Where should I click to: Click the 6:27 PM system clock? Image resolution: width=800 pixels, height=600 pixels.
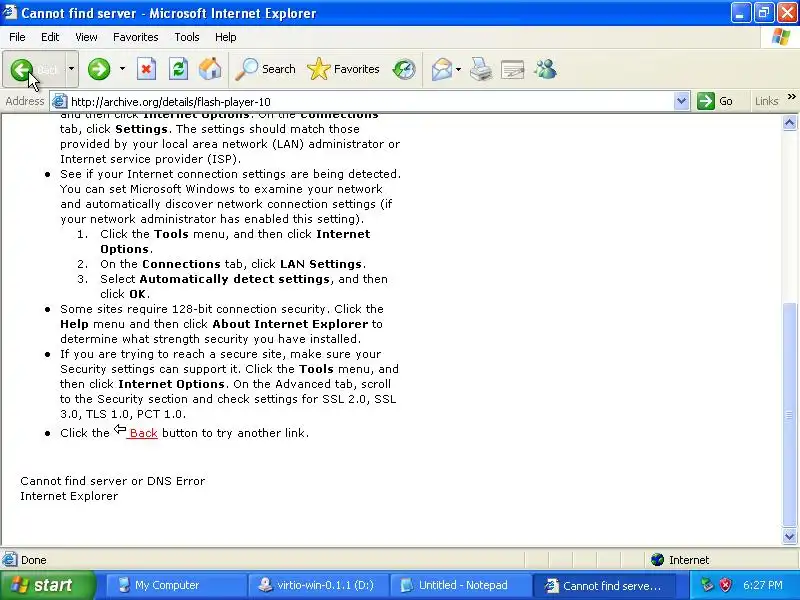pyautogui.click(x=763, y=585)
